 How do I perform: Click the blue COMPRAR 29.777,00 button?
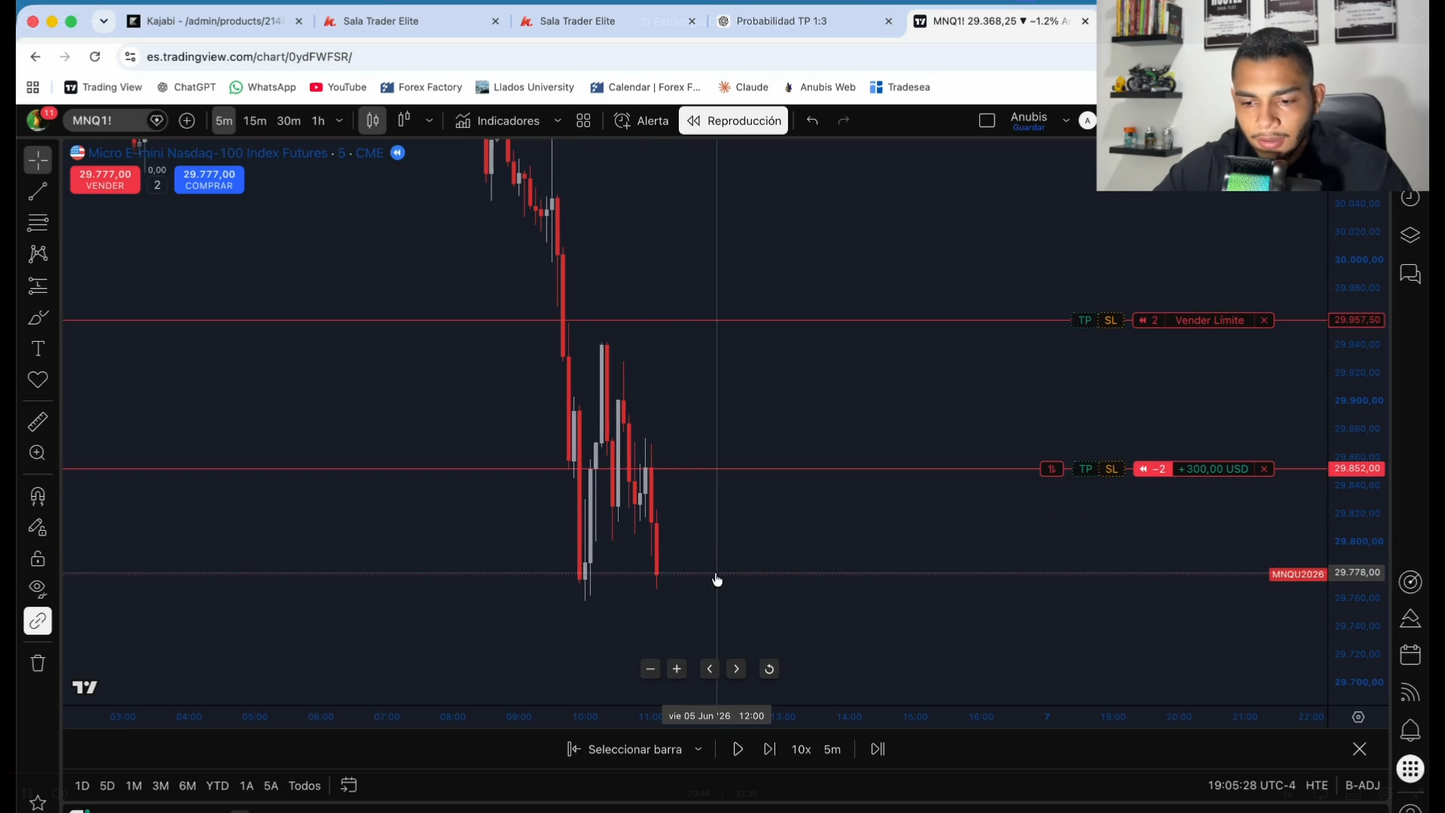click(x=209, y=179)
